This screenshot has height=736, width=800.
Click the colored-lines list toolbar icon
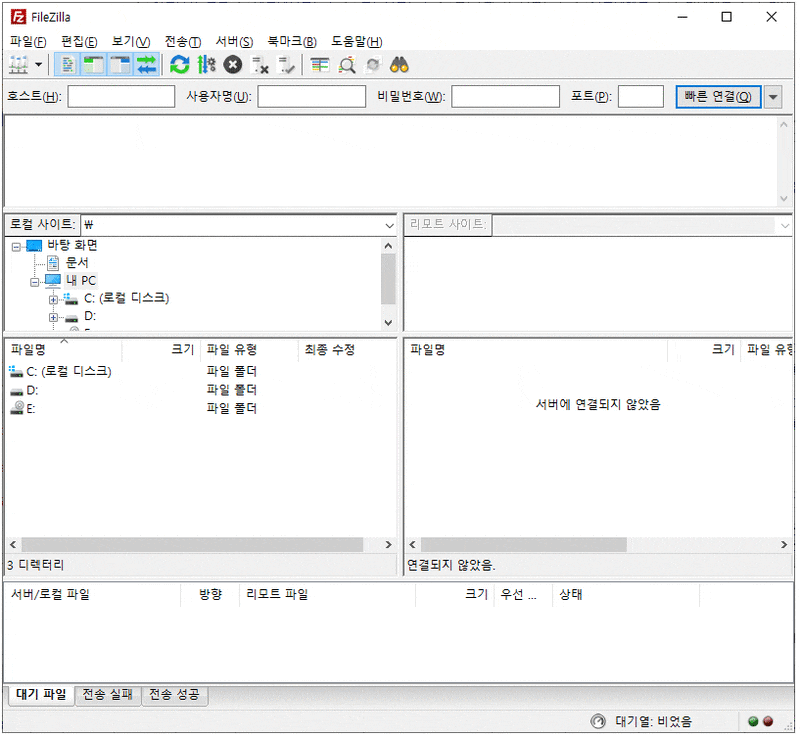(x=320, y=65)
